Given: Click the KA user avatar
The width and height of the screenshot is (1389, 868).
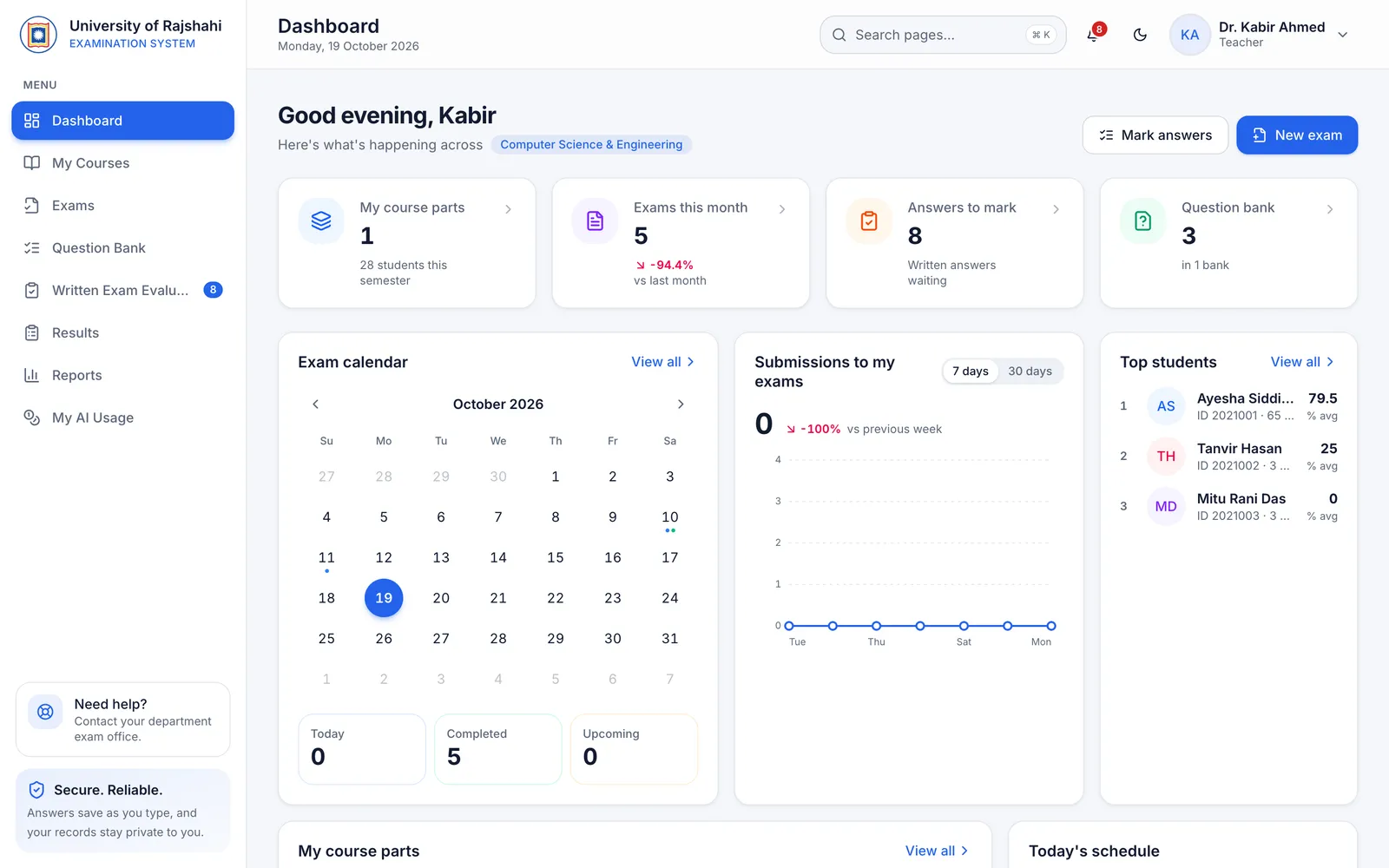Looking at the screenshot, I should 1189,35.
